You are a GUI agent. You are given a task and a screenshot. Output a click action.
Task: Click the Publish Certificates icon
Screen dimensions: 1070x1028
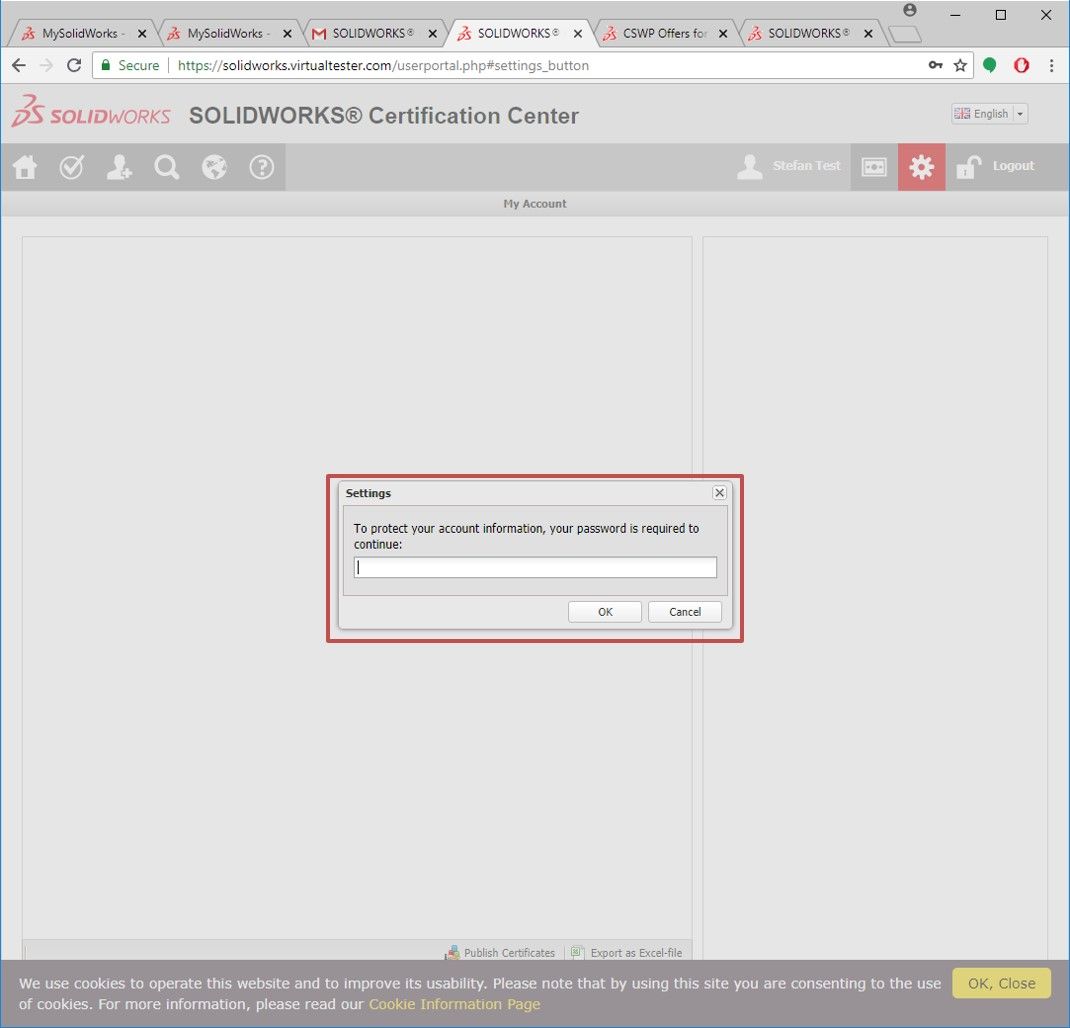pos(453,952)
